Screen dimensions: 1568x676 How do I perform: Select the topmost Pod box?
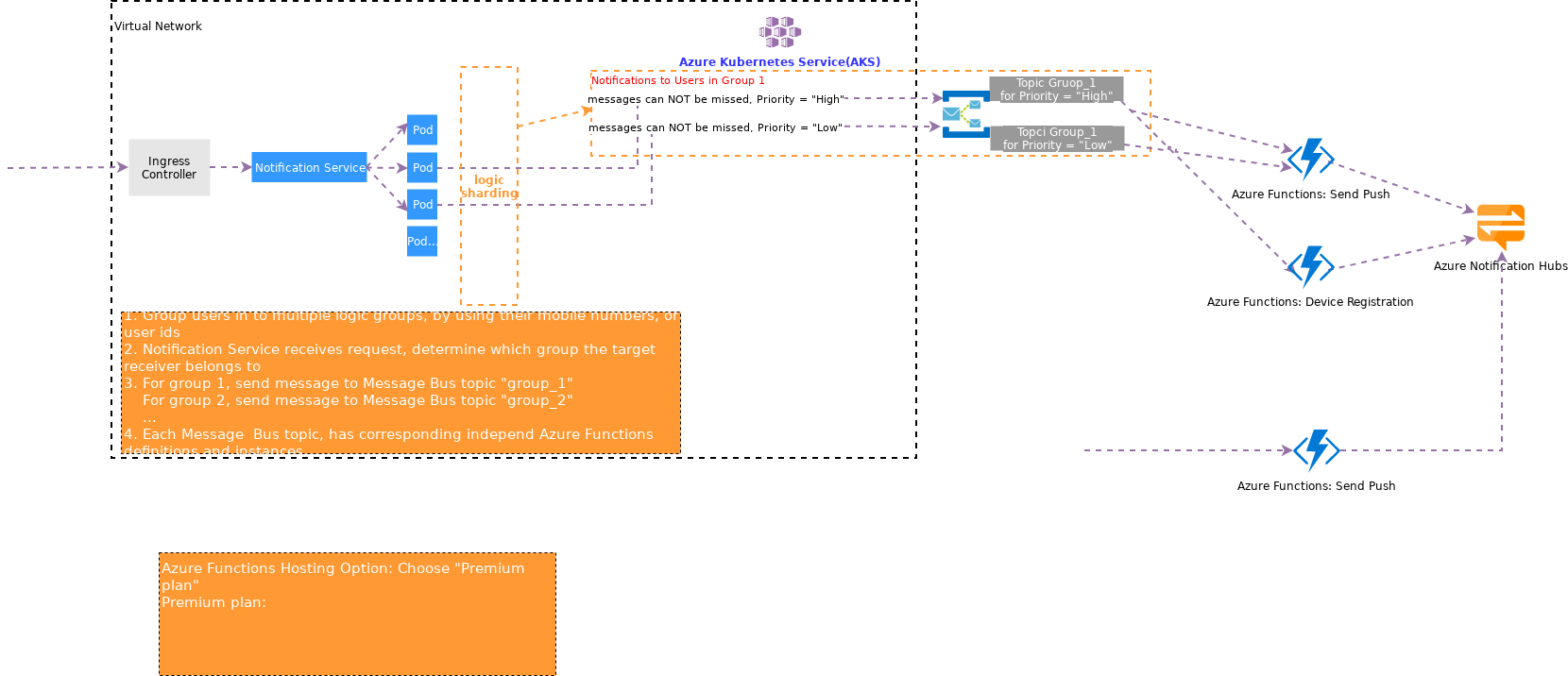click(x=422, y=129)
